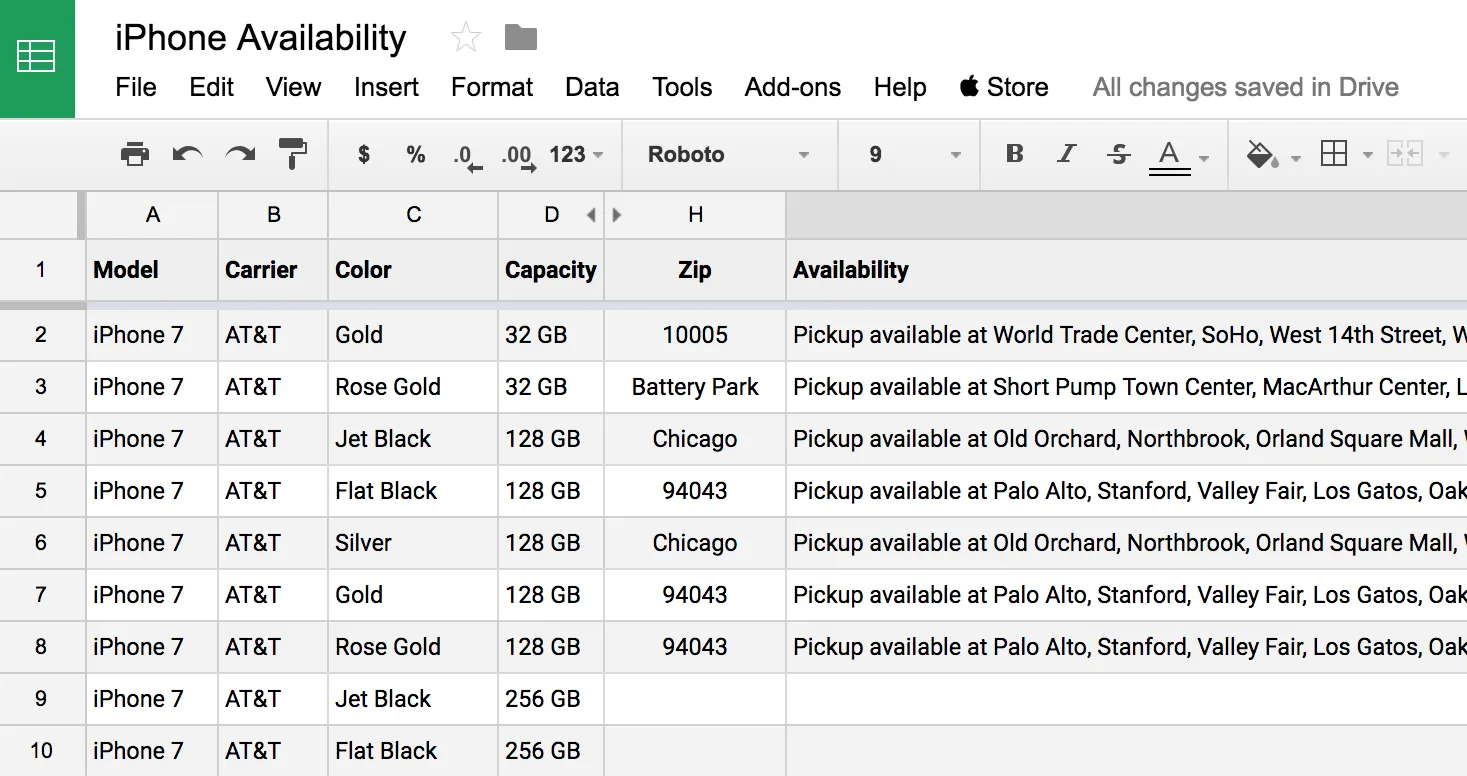Toggle strikethrough formatting
Image resolution: width=1467 pixels, height=776 pixels.
tap(1119, 154)
